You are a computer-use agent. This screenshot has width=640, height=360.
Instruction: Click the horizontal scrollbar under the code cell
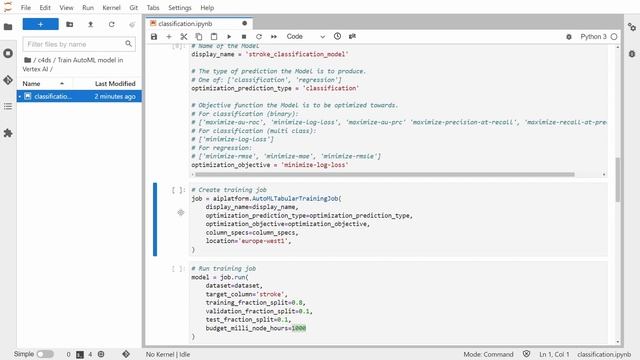click(384, 174)
